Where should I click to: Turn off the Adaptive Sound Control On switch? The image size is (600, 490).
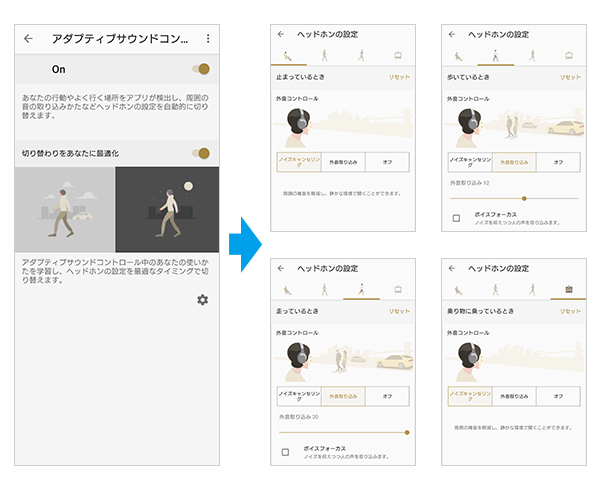[203, 69]
